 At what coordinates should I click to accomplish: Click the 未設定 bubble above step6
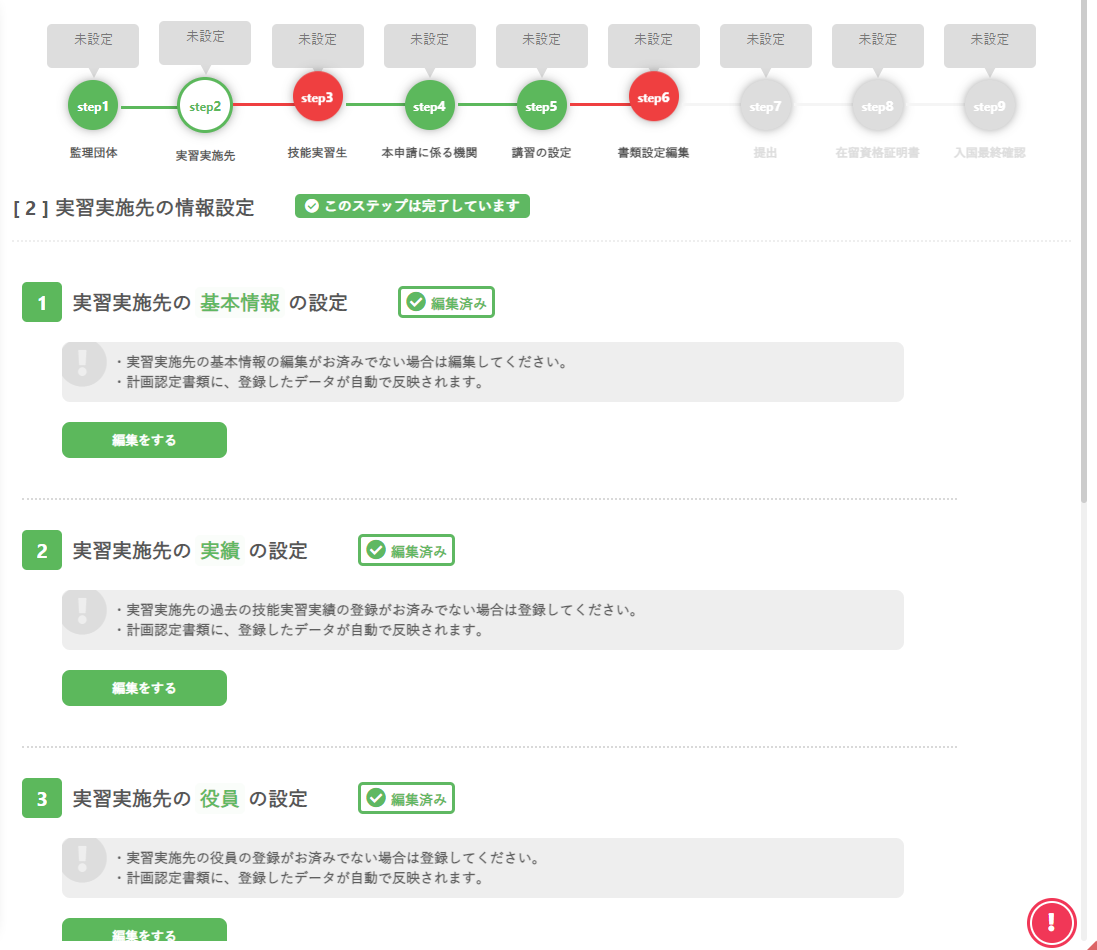pyautogui.click(x=654, y=41)
